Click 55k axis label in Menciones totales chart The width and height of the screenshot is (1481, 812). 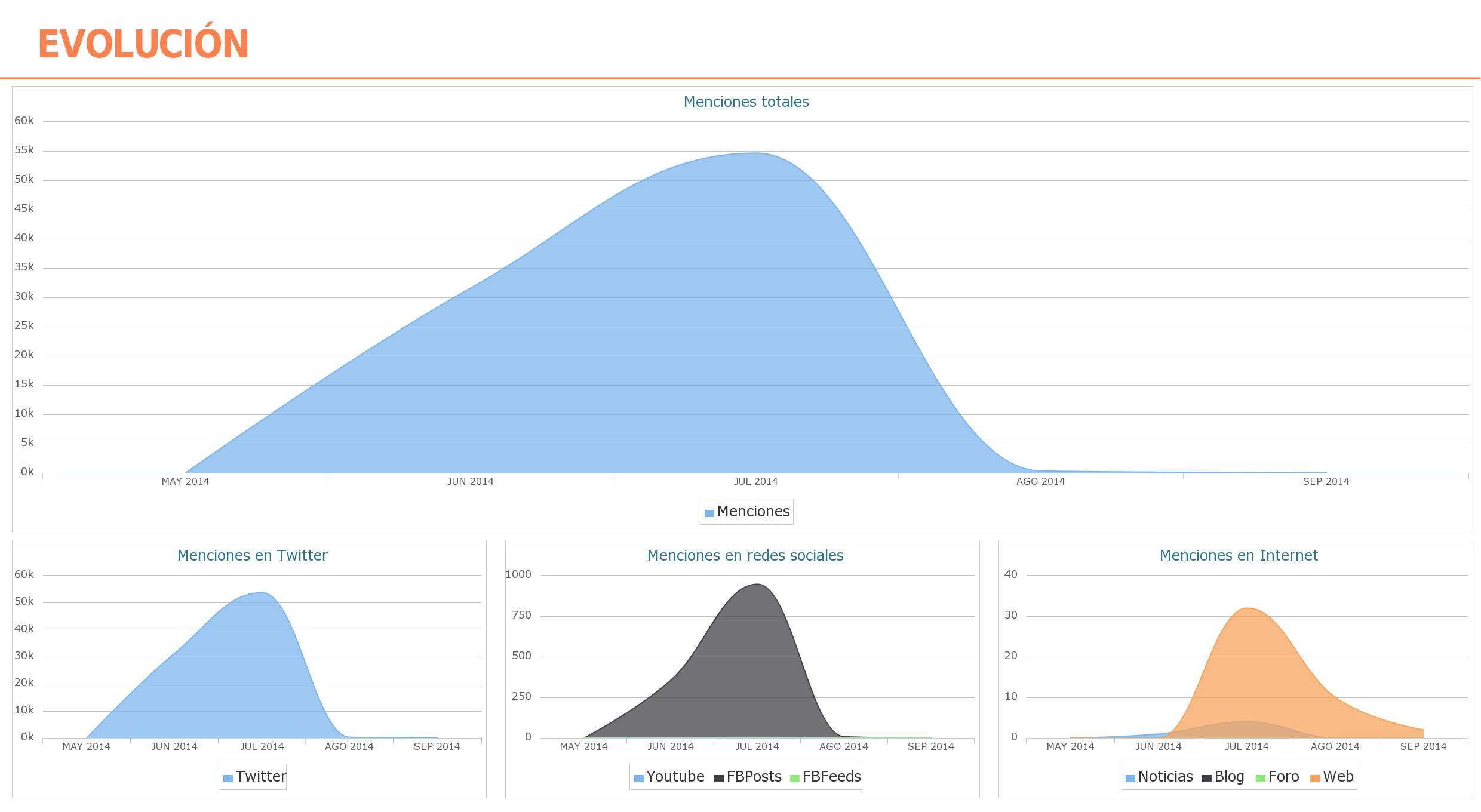[x=24, y=150]
